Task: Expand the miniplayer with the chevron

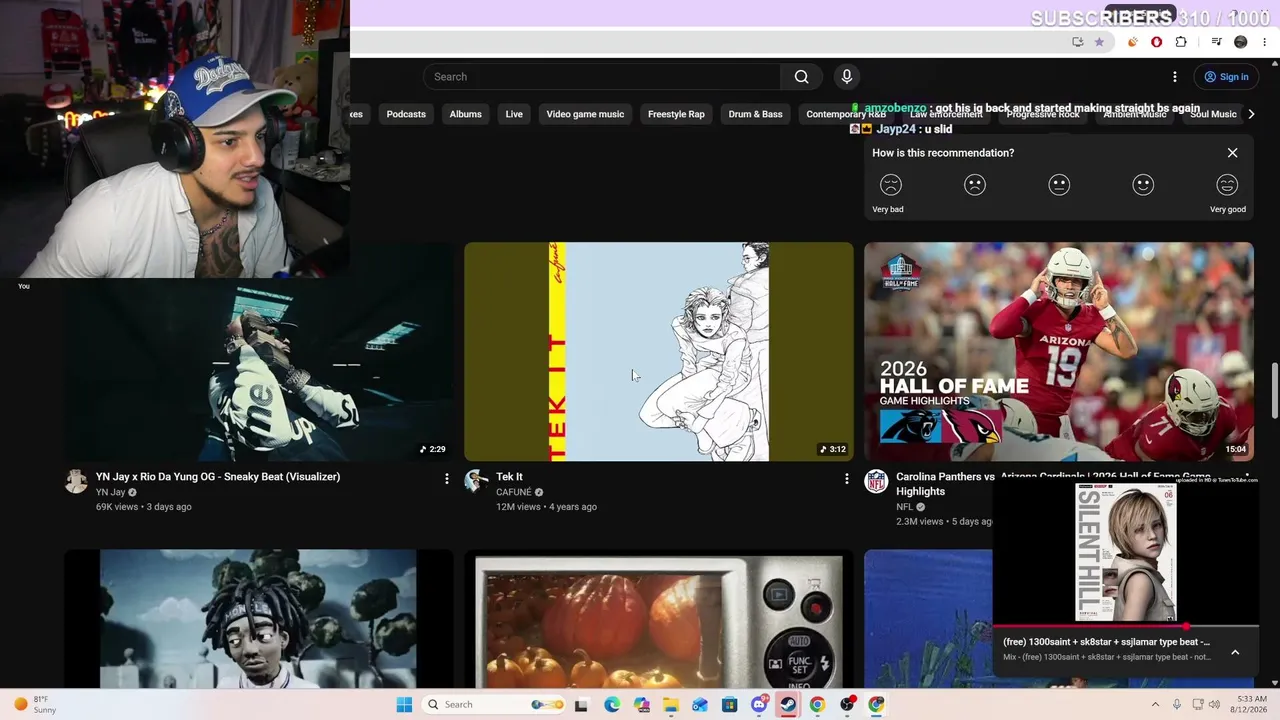Action: pyautogui.click(x=1235, y=652)
